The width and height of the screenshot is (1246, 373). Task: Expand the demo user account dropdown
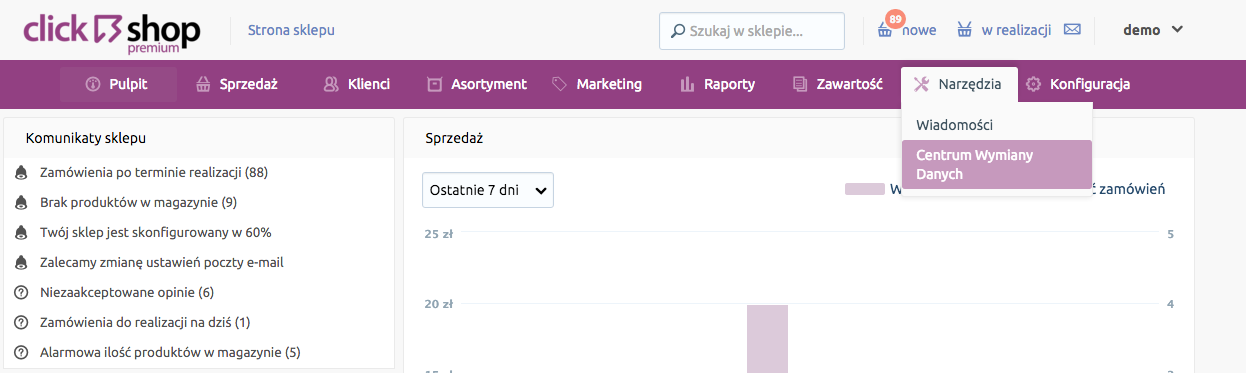point(1153,30)
